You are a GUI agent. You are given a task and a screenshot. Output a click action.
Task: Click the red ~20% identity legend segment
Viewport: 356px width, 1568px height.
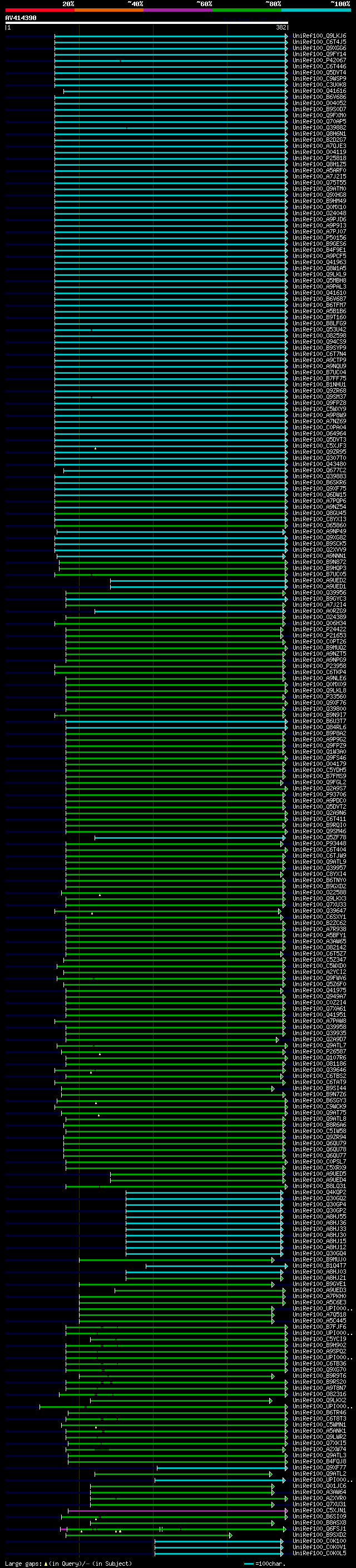39,10
